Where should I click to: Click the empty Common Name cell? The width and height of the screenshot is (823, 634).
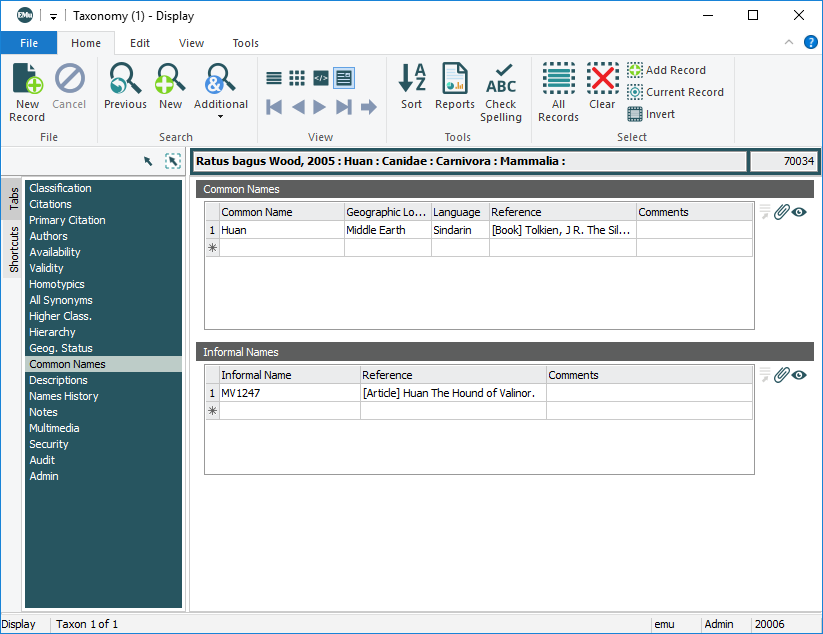[x=281, y=248]
